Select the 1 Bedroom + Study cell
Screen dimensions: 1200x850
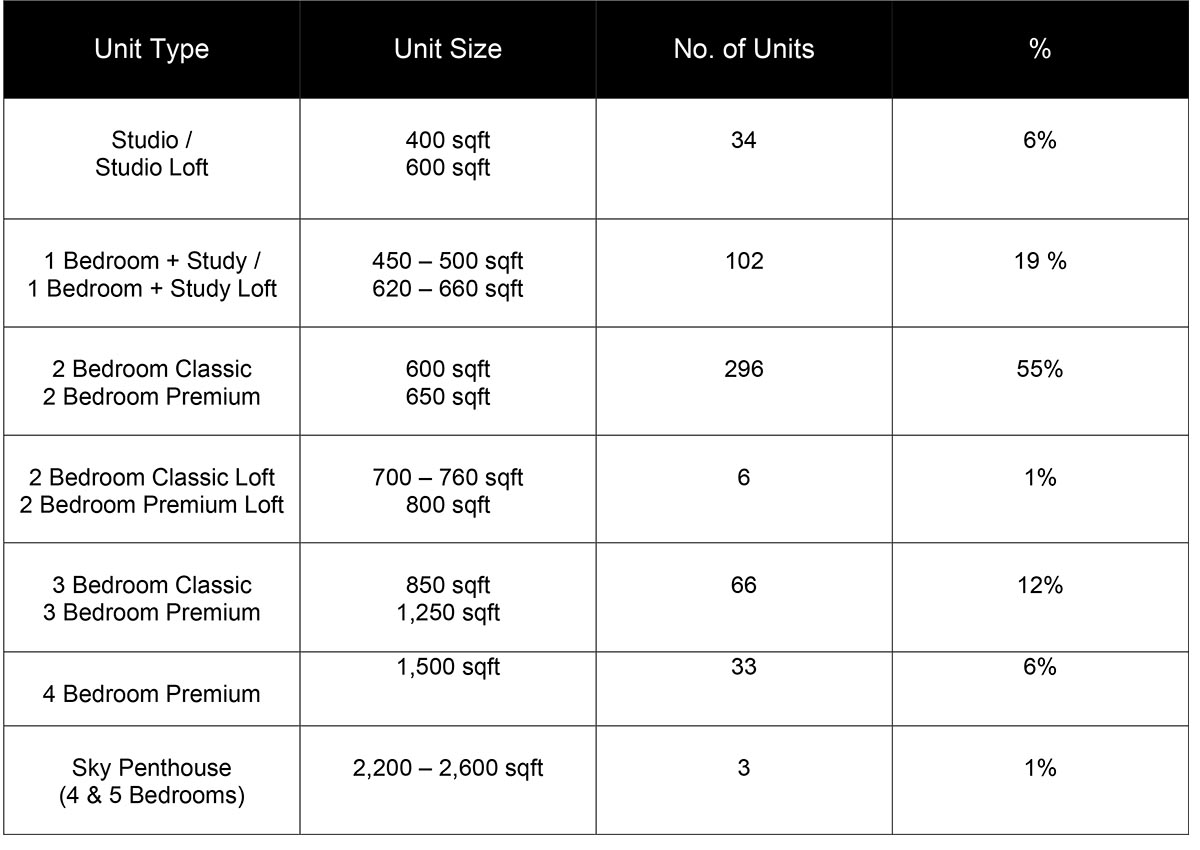(151, 273)
